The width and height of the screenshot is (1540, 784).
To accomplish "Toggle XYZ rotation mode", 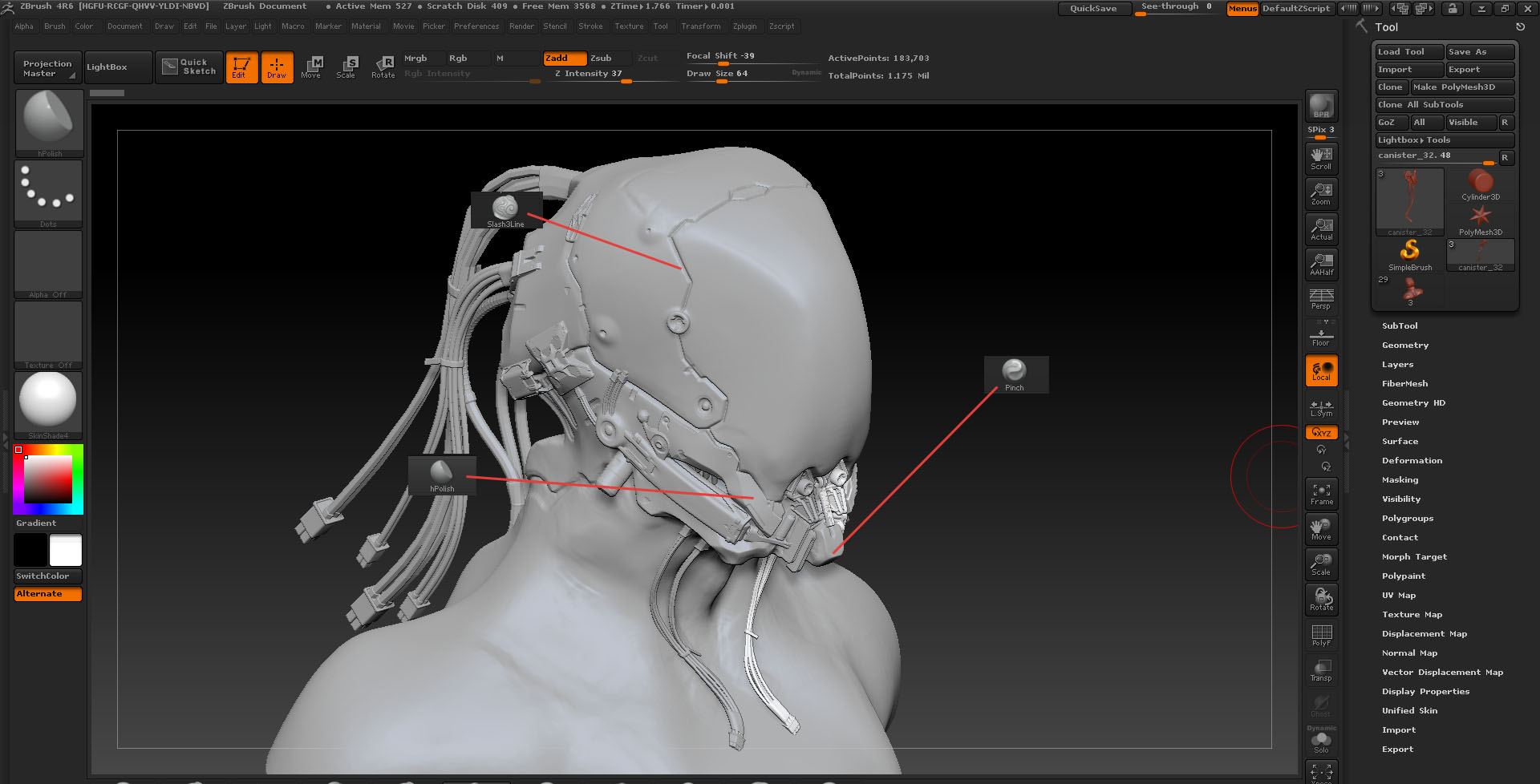I will click(x=1321, y=432).
